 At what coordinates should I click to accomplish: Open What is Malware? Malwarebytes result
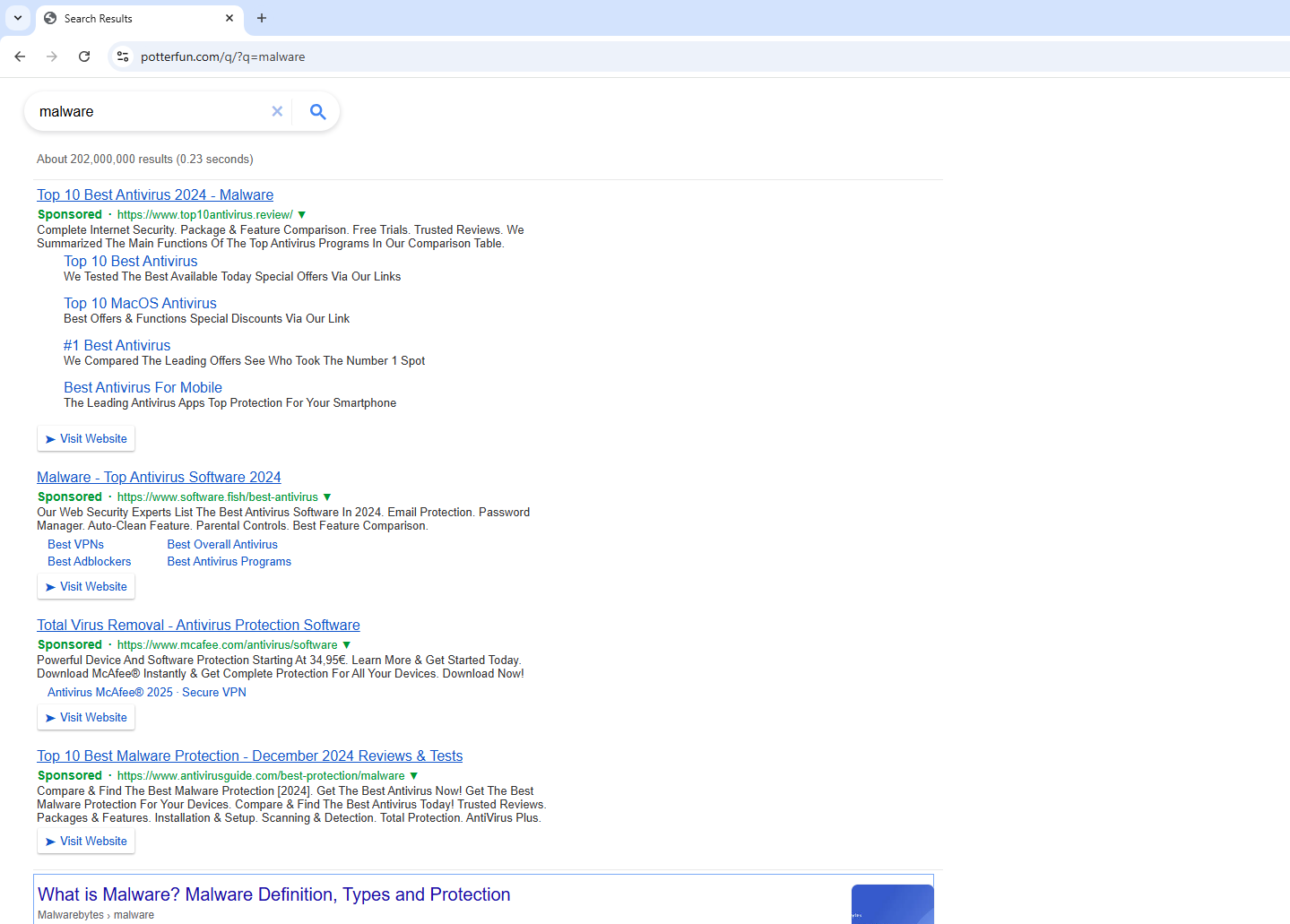click(273, 894)
